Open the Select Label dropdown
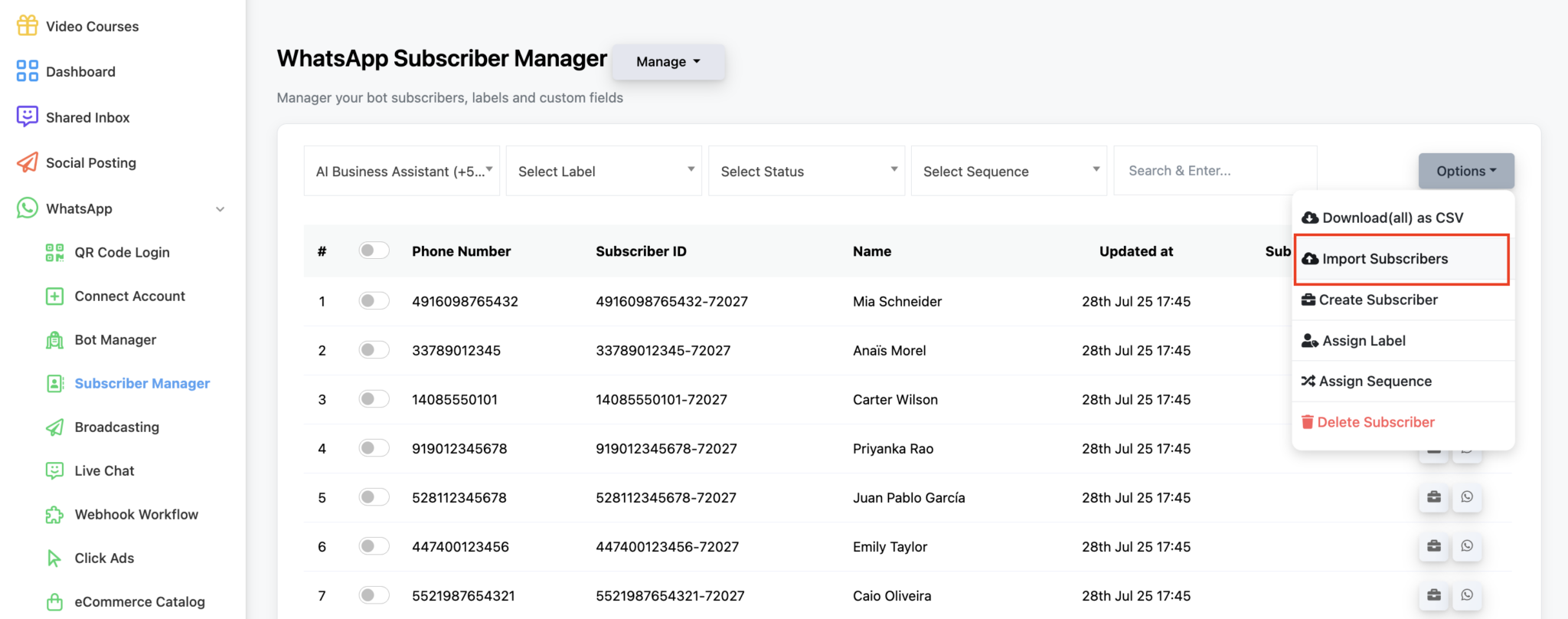Screen dimensions: 1568x619 coord(604,171)
